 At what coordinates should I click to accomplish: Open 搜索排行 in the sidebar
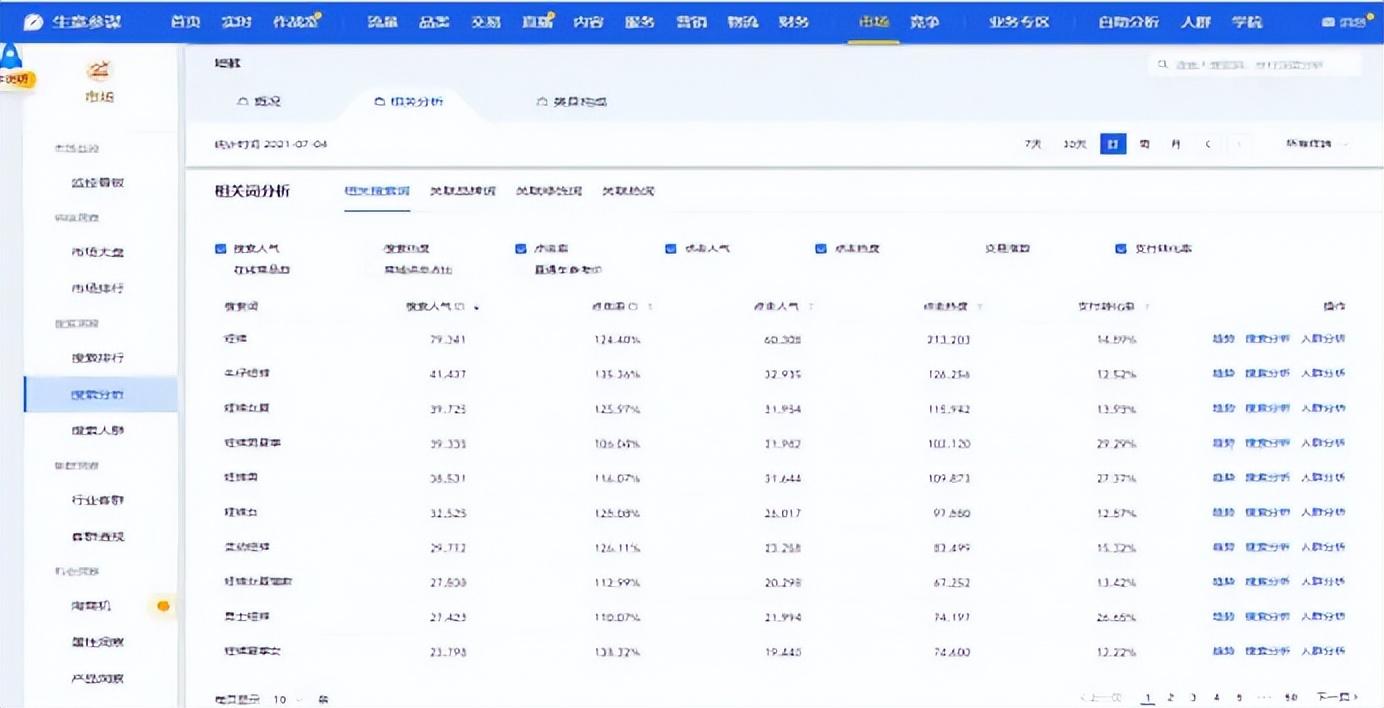pos(98,357)
